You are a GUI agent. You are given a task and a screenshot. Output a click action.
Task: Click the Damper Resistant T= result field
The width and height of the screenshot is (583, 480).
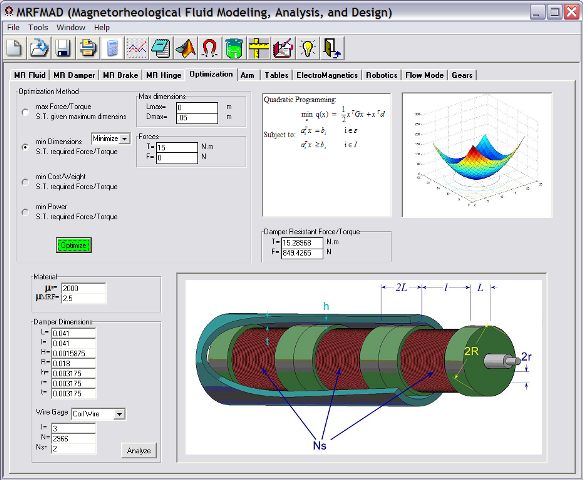302,243
